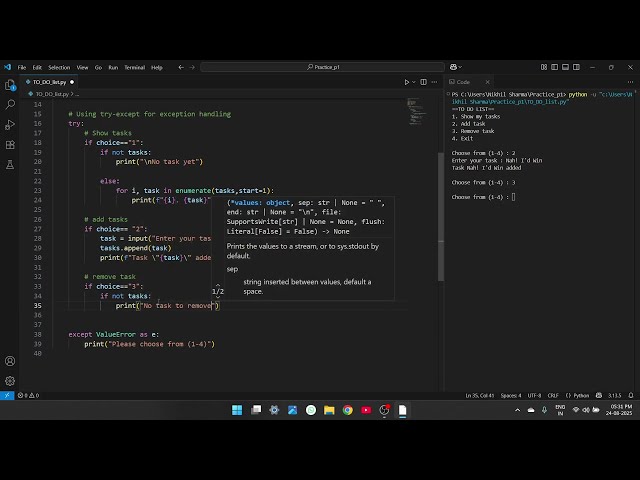This screenshot has width=640, height=480.
Task: Show the next signature in the hint popup
Action: tap(218, 298)
